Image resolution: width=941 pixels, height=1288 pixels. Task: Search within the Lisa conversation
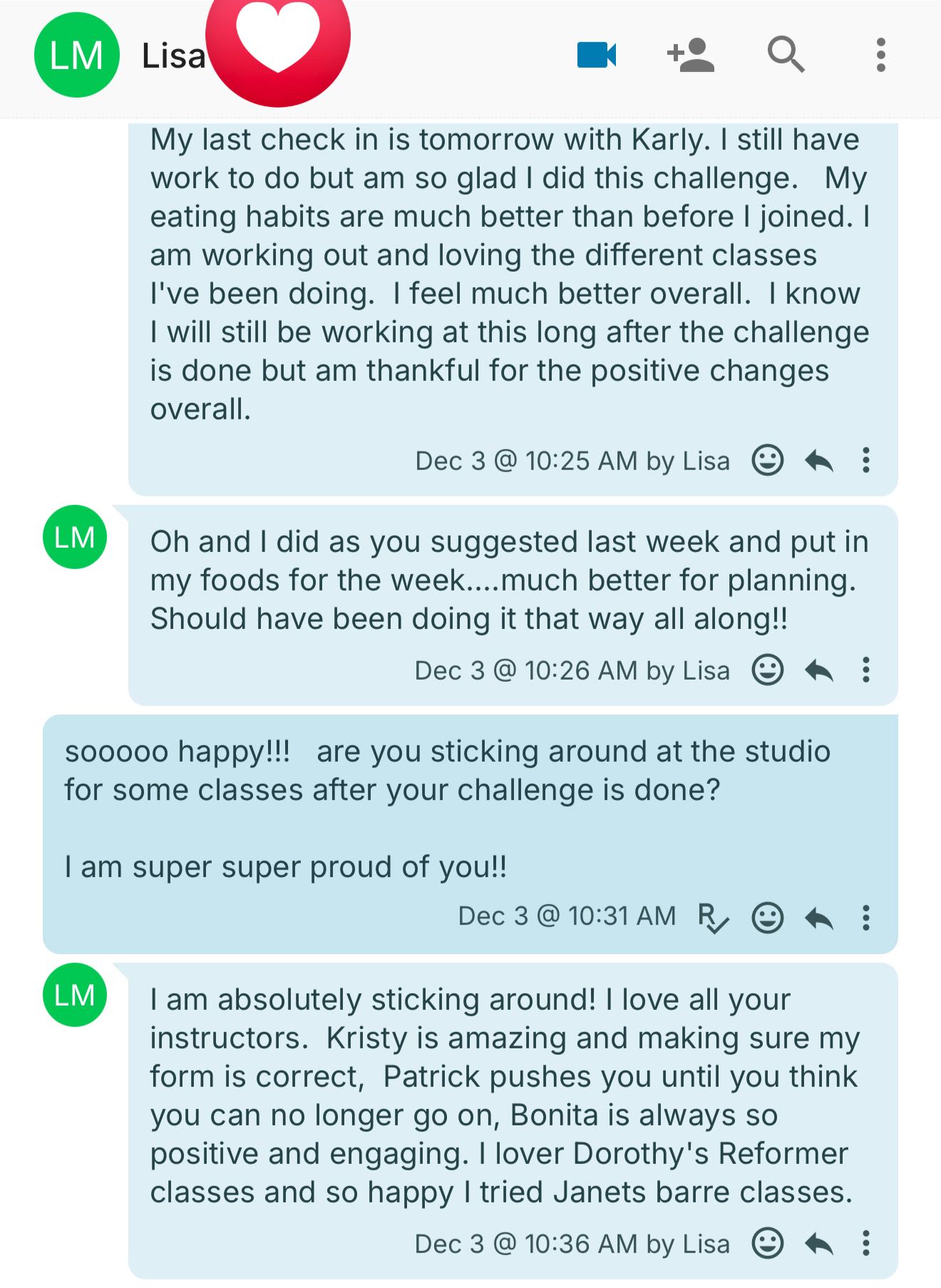[x=786, y=55]
